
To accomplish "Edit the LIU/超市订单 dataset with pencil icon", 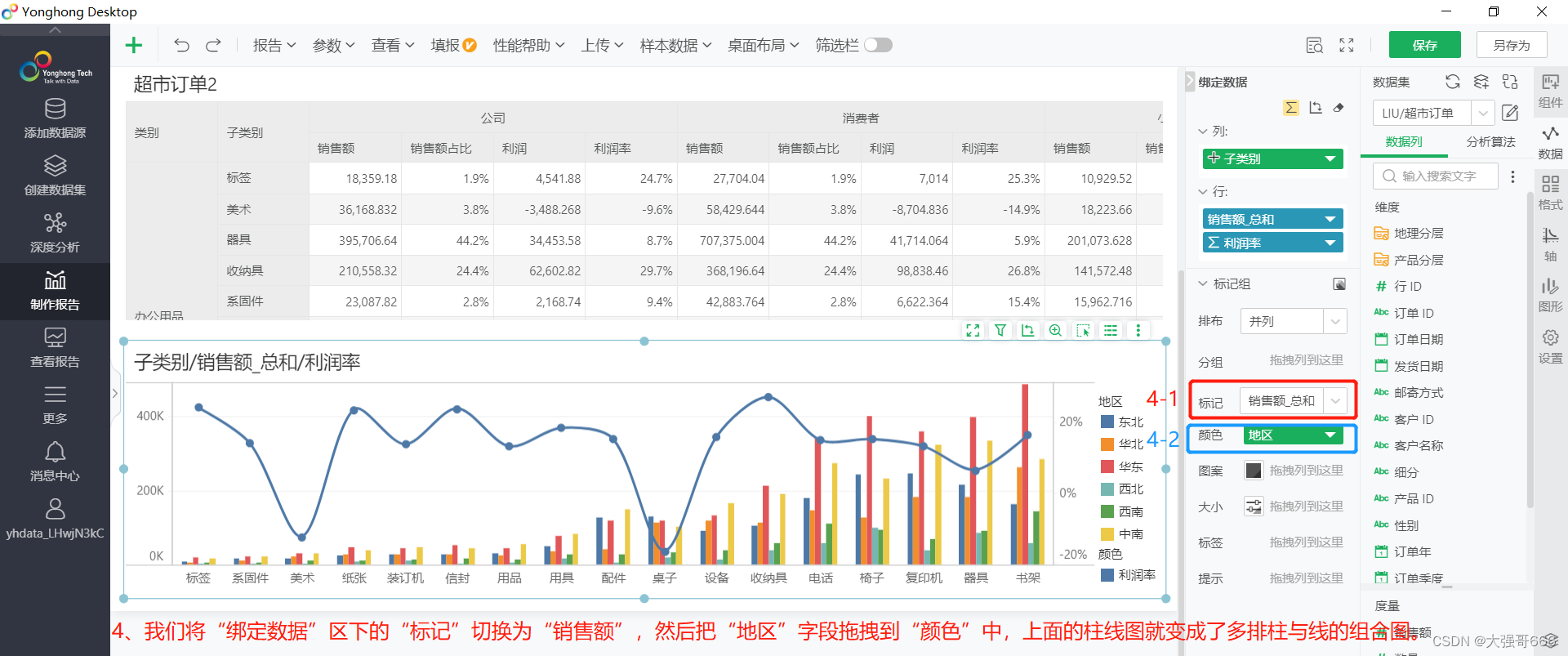I will pos(1510,113).
